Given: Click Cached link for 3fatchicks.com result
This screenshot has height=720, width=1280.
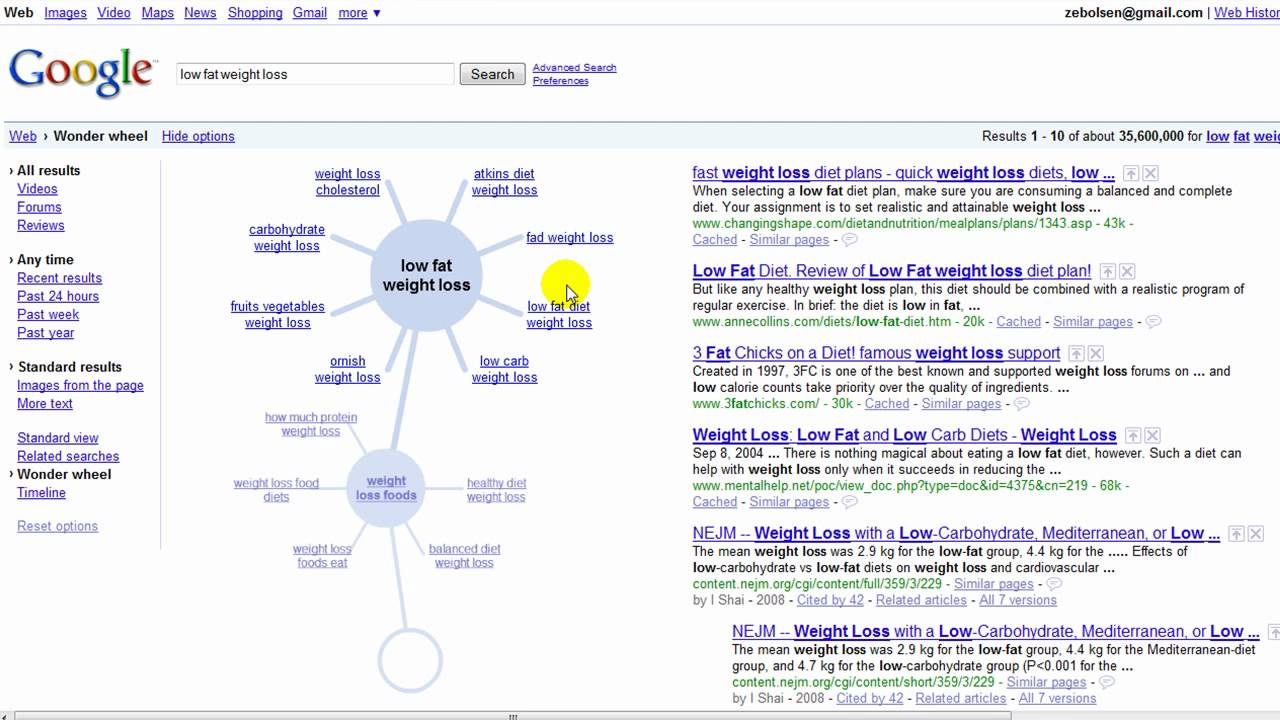Looking at the screenshot, I should (887, 404).
